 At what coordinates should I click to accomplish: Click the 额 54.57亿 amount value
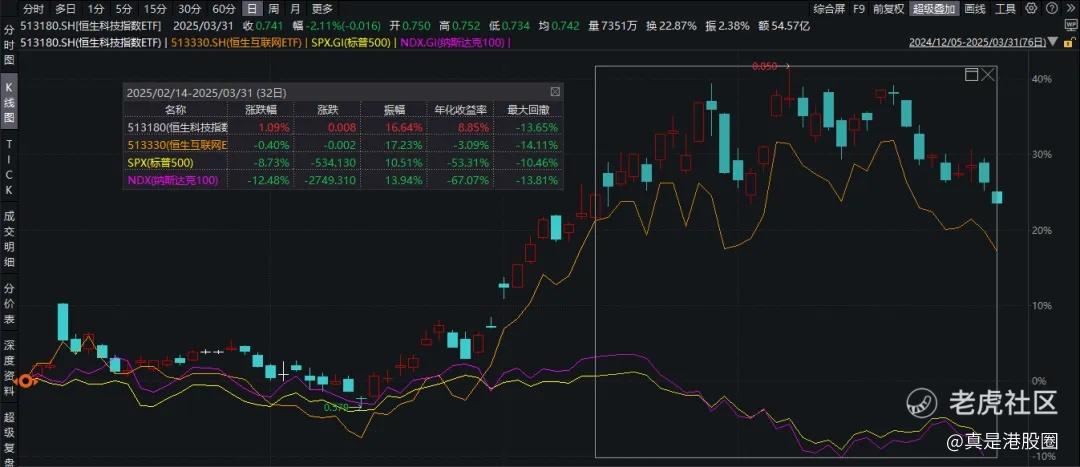[x=783, y=25]
